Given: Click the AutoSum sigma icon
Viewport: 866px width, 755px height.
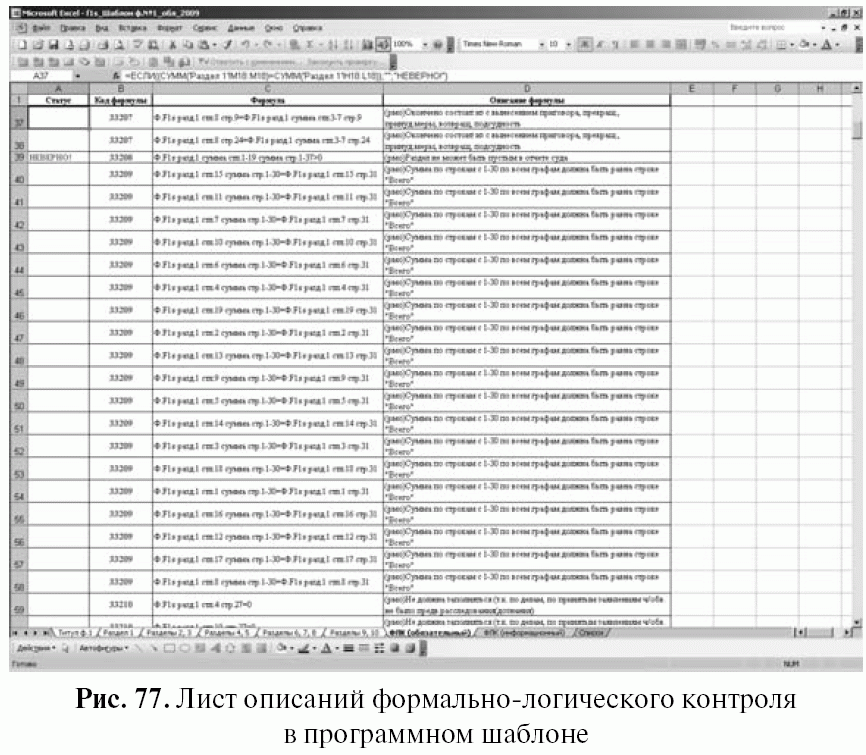Looking at the screenshot, I should click(x=310, y=45).
